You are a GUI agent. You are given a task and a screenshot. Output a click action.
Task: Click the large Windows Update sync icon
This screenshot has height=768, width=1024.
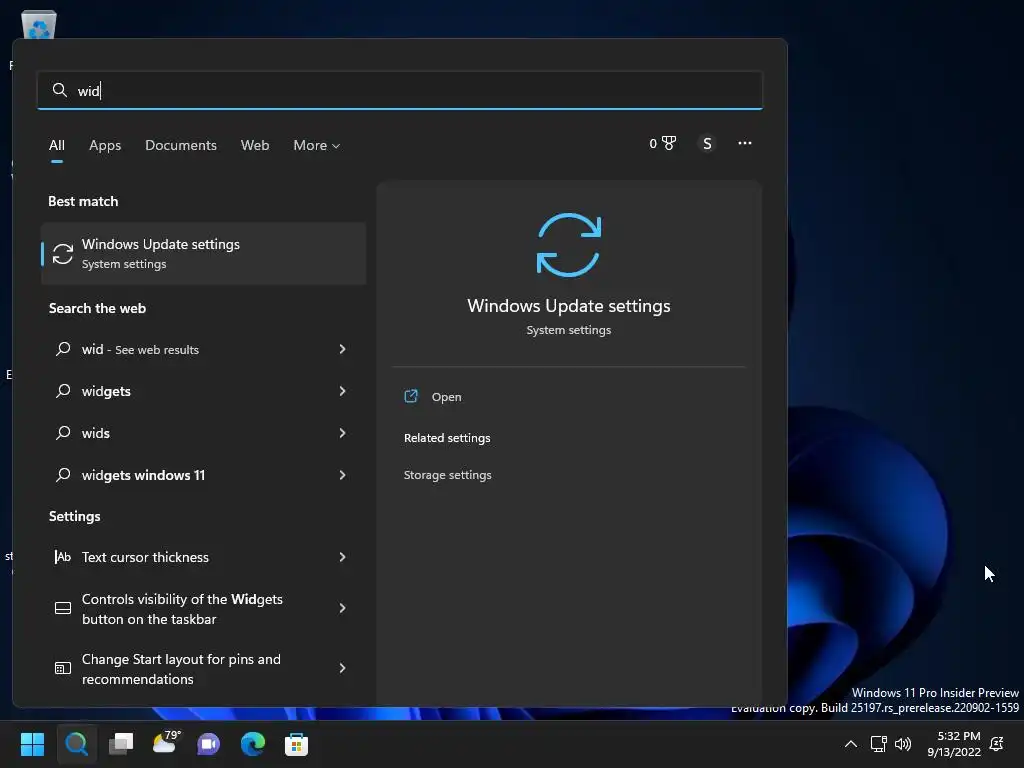click(568, 245)
